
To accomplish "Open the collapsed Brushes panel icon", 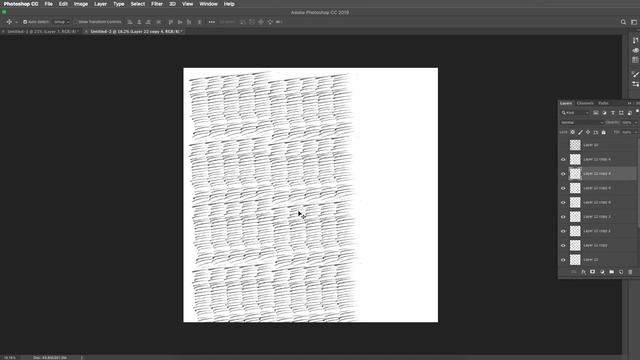I will point(635,74).
